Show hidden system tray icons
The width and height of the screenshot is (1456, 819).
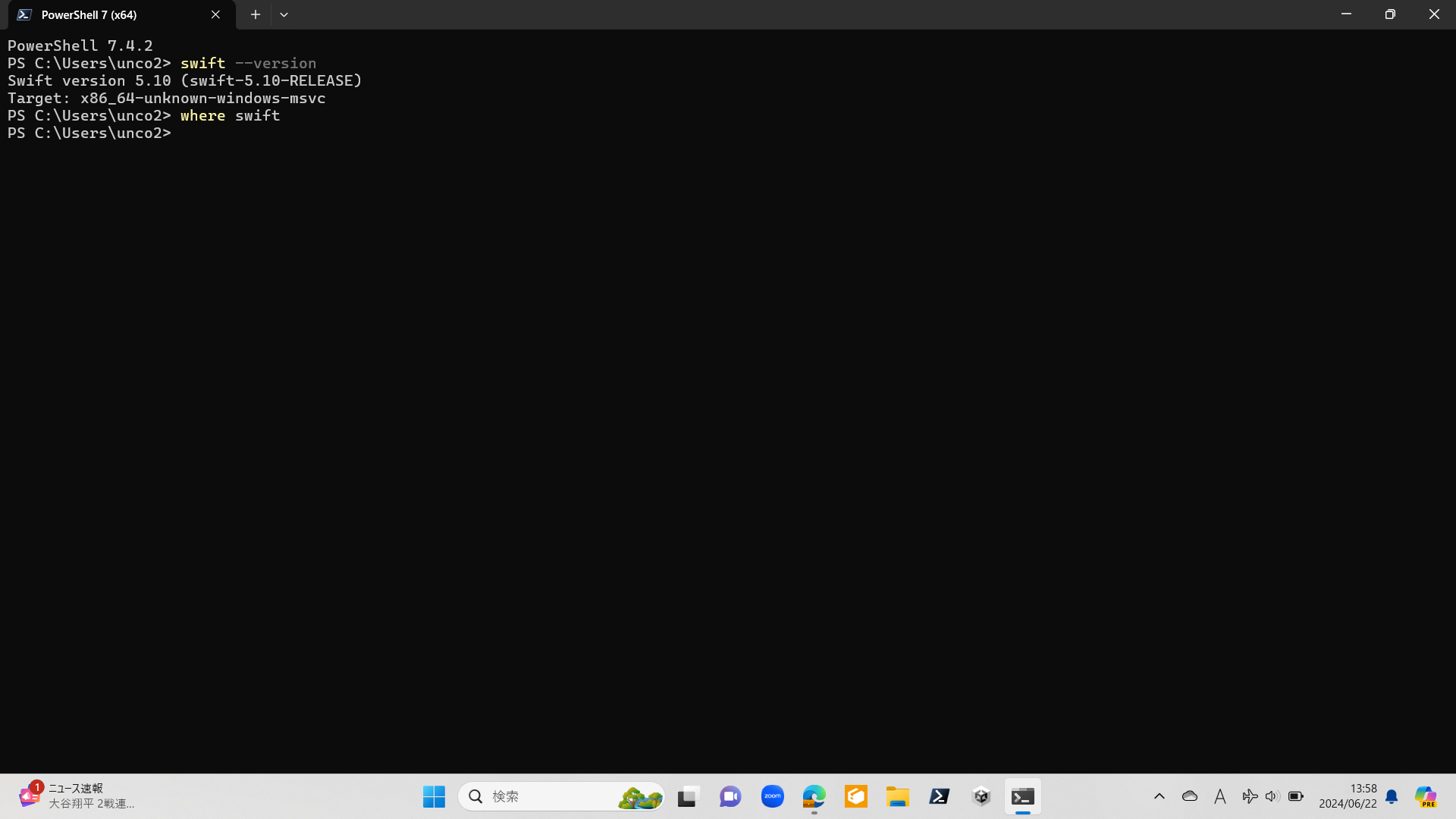pos(1159,796)
